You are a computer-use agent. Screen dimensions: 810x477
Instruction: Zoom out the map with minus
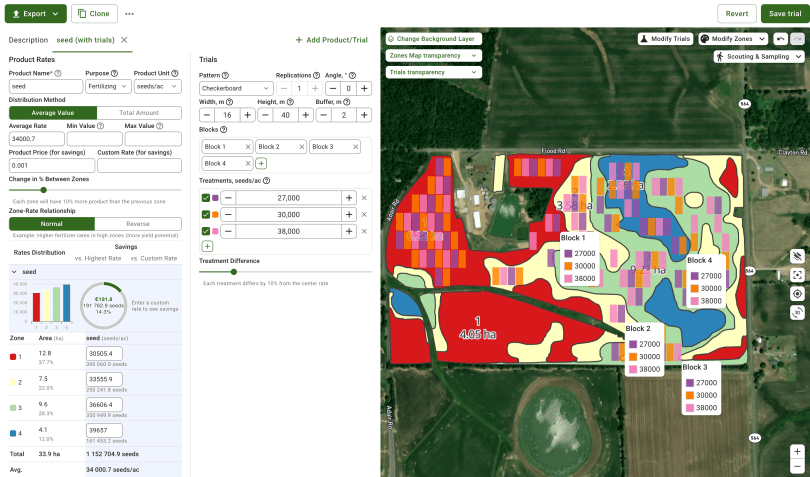click(x=798, y=466)
